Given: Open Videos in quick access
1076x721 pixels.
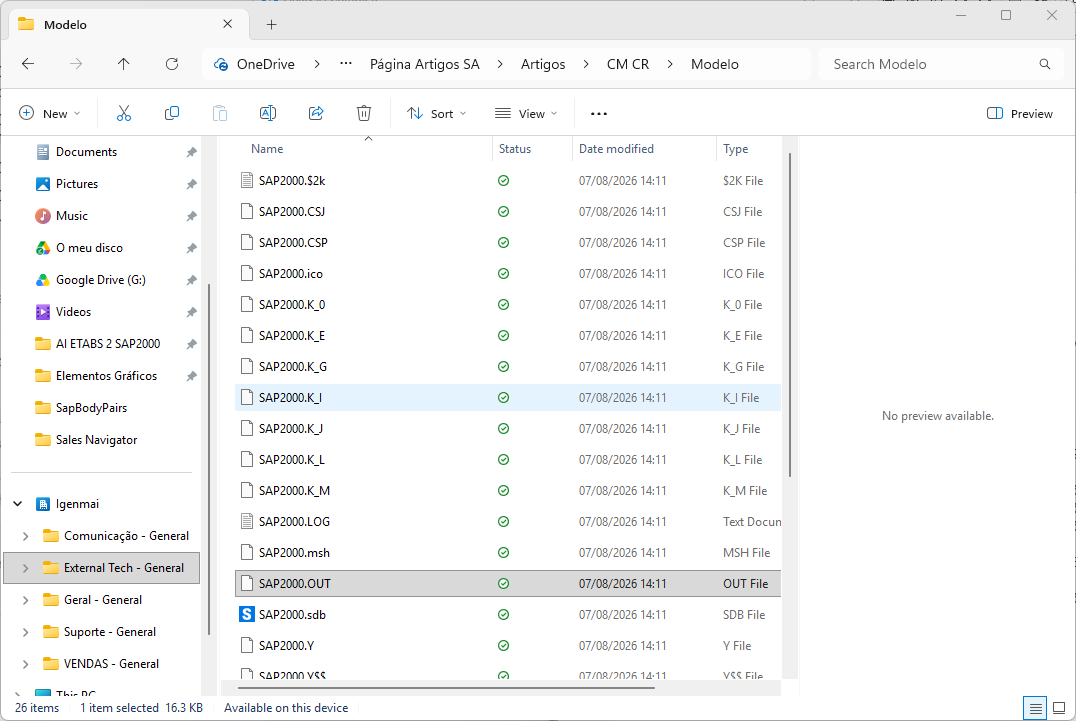Looking at the screenshot, I should tap(73, 311).
